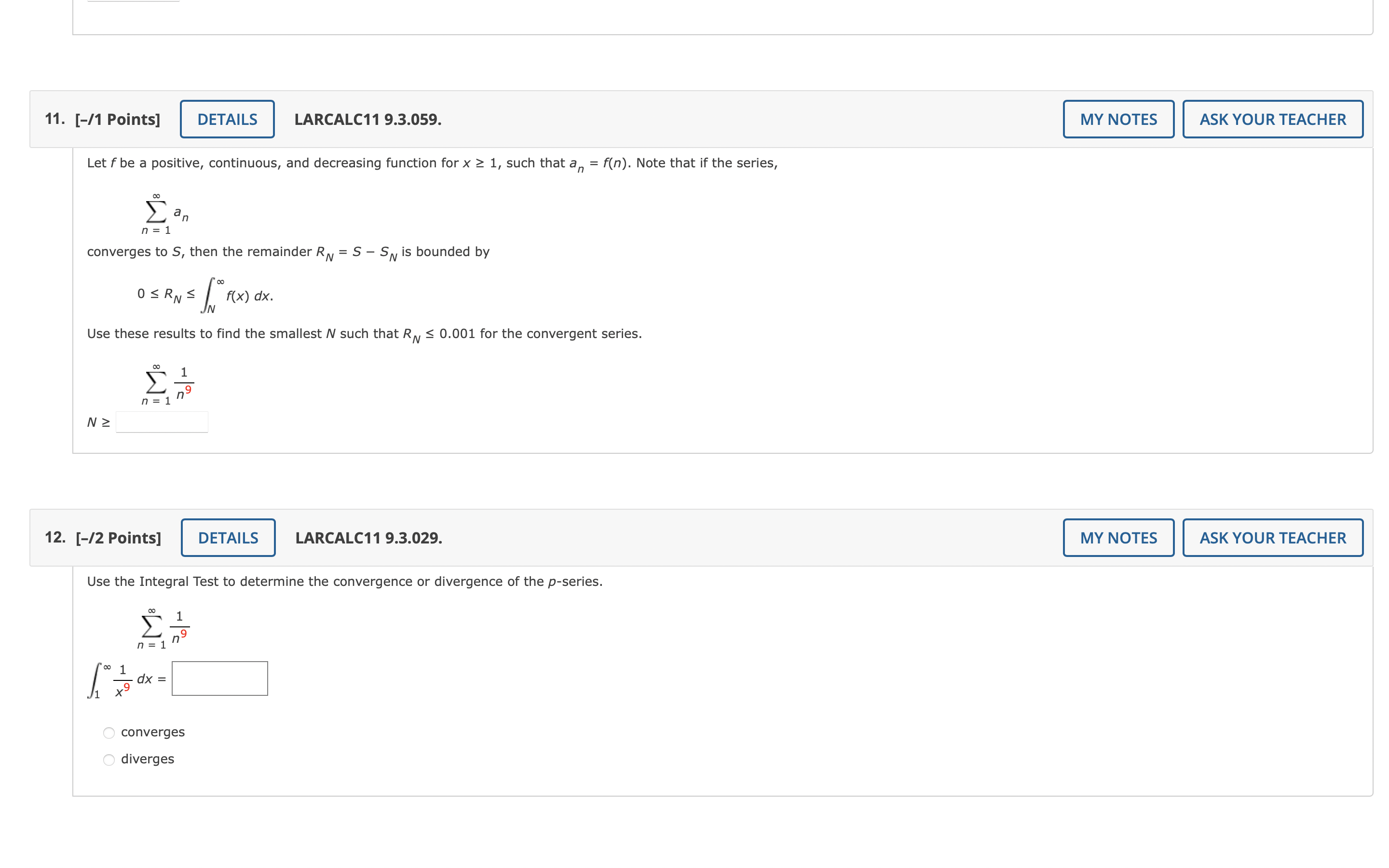Image resolution: width=1389 pixels, height=868 pixels.
Task: Select the diverges radio option
Action: point(109,760)
